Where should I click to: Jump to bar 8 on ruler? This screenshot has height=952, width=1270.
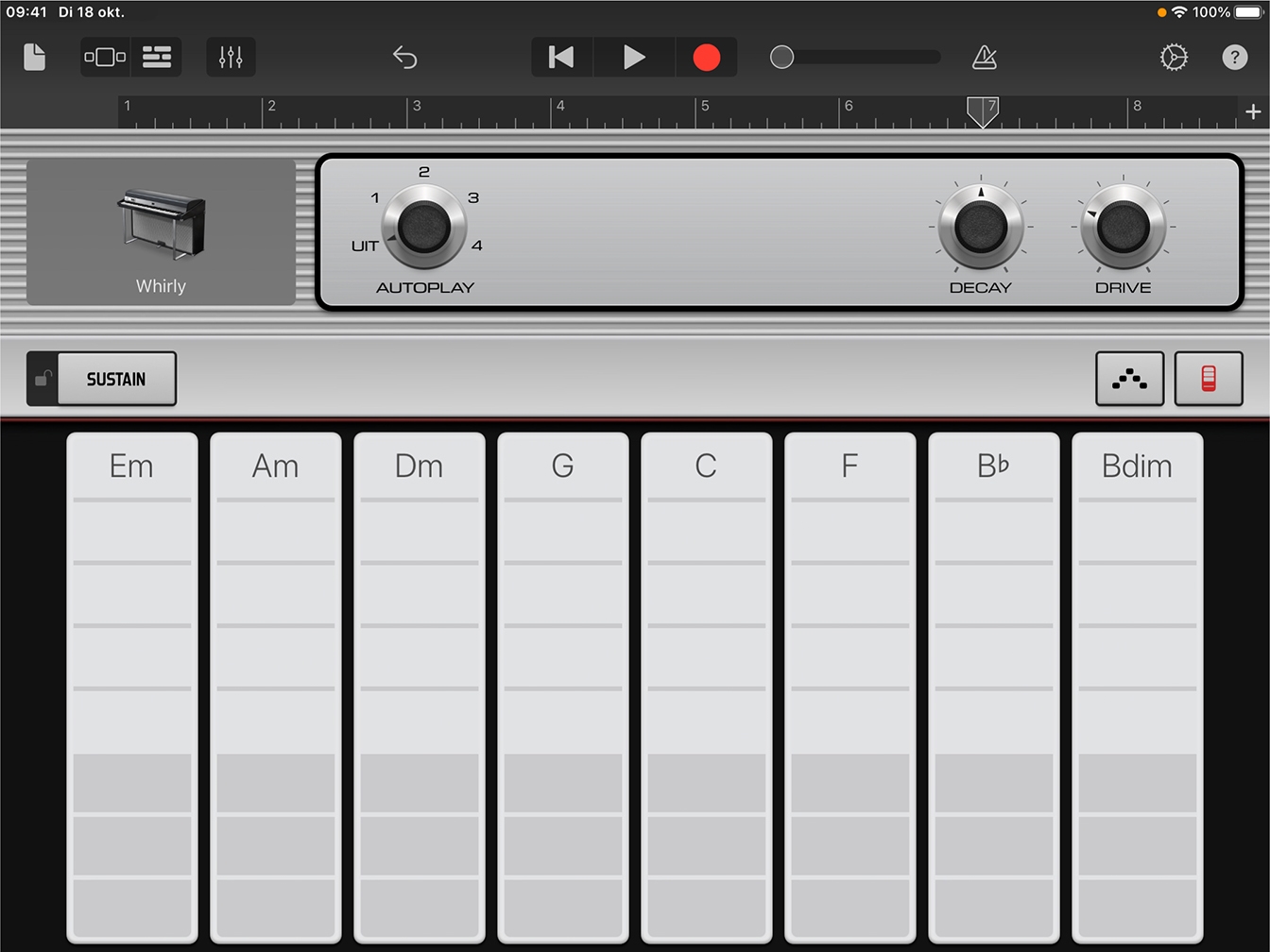[x=1137, y=106]
